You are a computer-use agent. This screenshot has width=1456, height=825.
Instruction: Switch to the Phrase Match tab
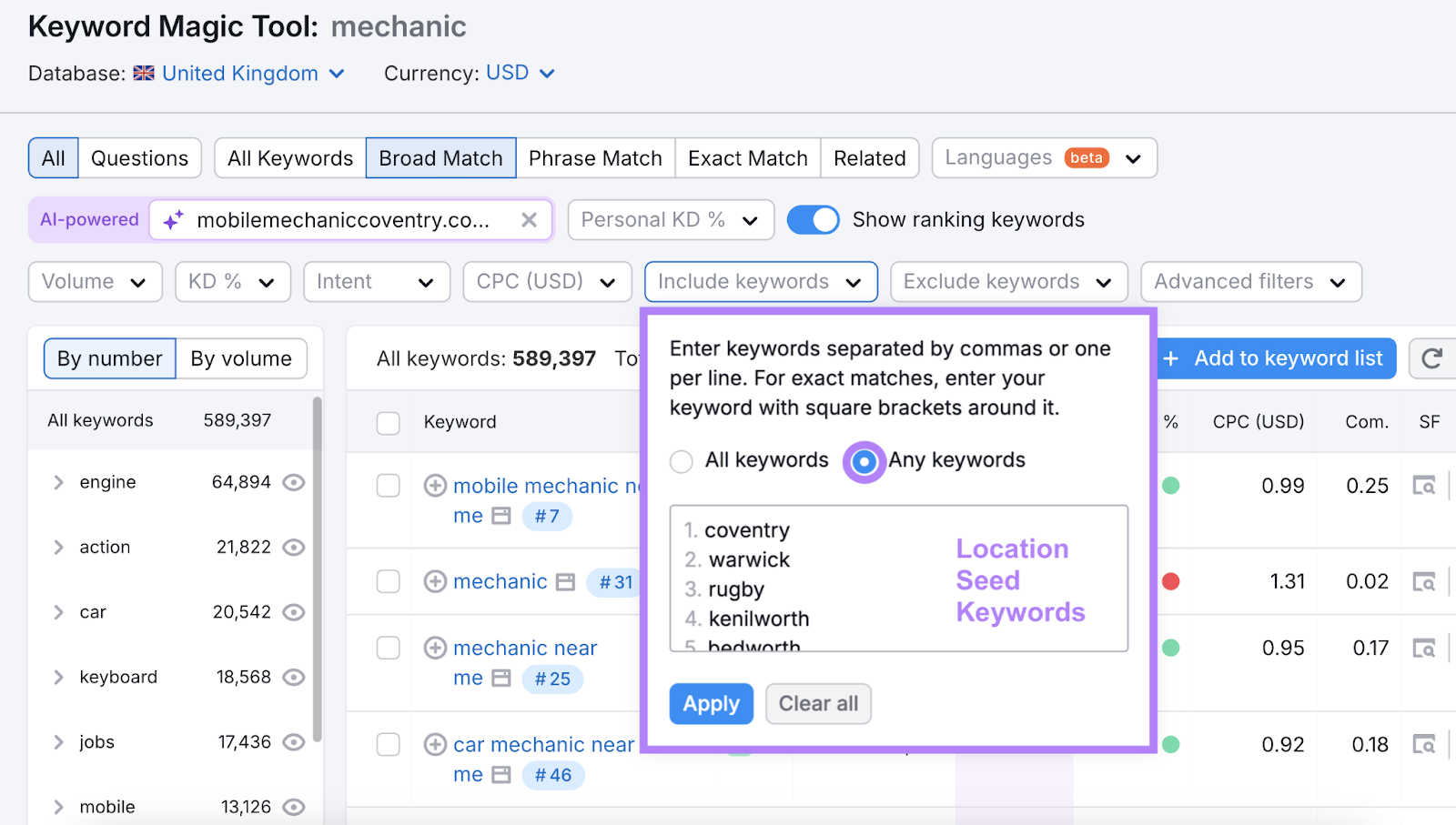[x=595, y=157]
